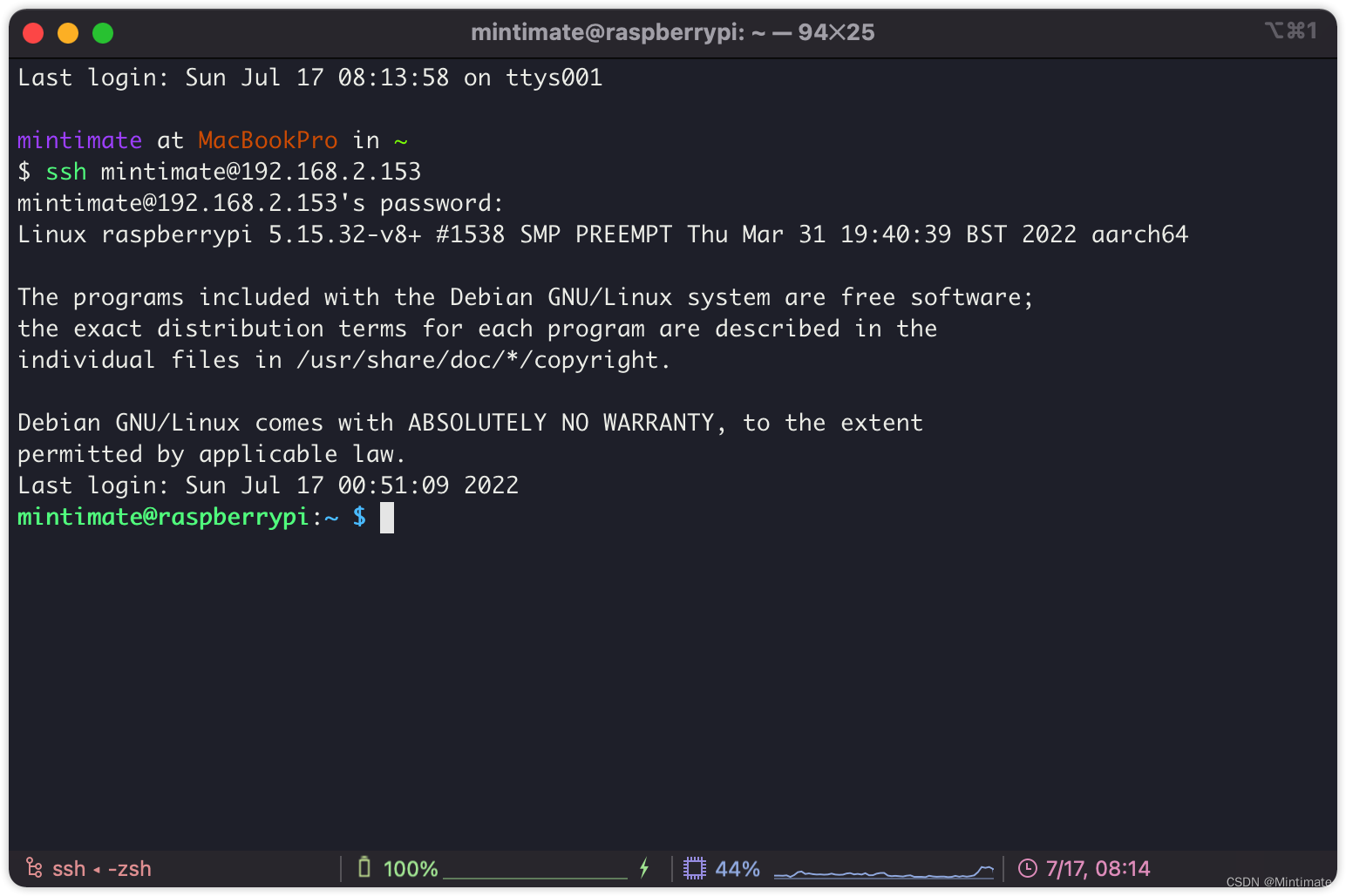Click the blinking terminal cursor block
Screen dimensions: 1346x896
click(x=386, y=517)
